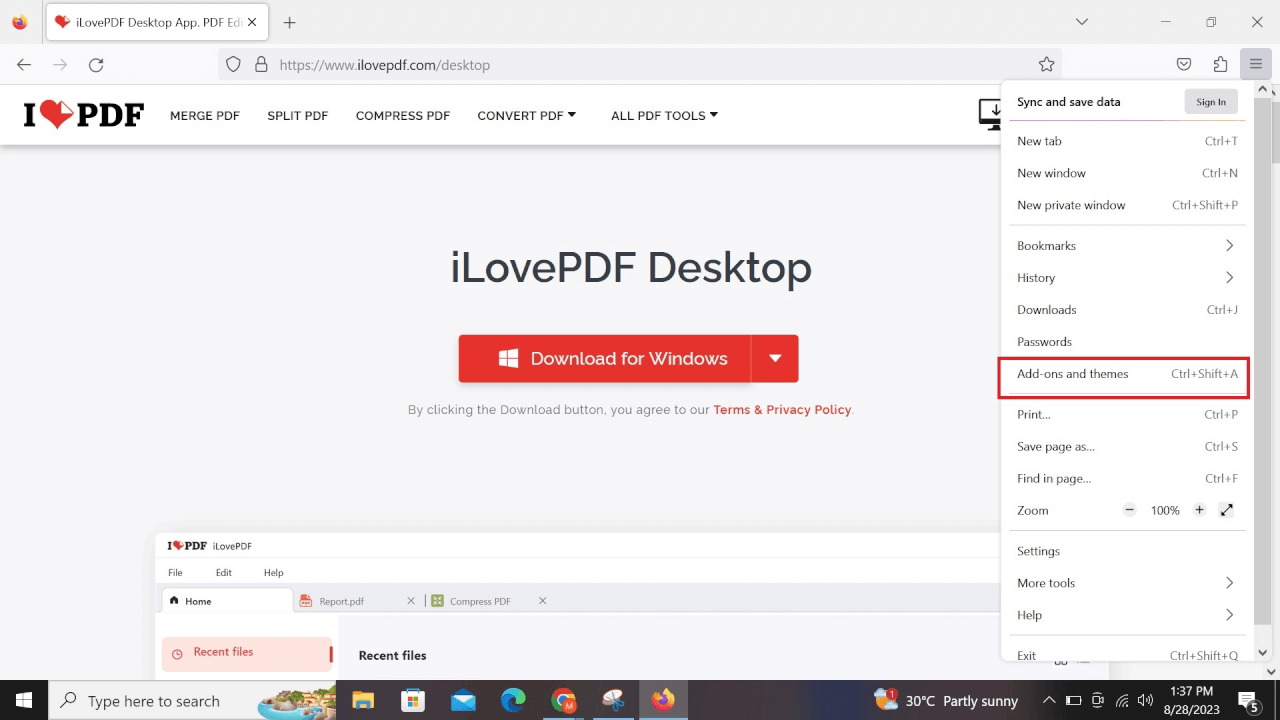This screenshot has width=1280, height=720.
Task: Click the desktop download icon in the site header
Action: coord(990,114)
